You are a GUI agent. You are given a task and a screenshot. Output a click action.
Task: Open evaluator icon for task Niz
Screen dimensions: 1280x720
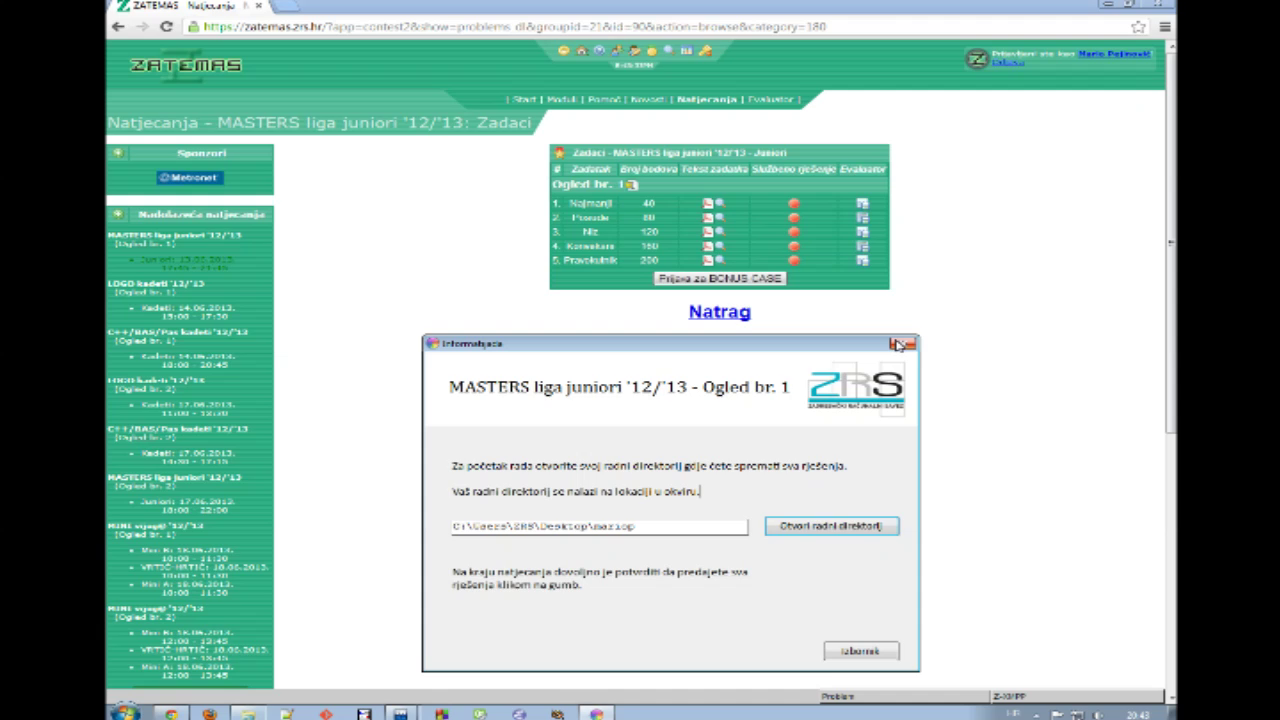point(862,232)
